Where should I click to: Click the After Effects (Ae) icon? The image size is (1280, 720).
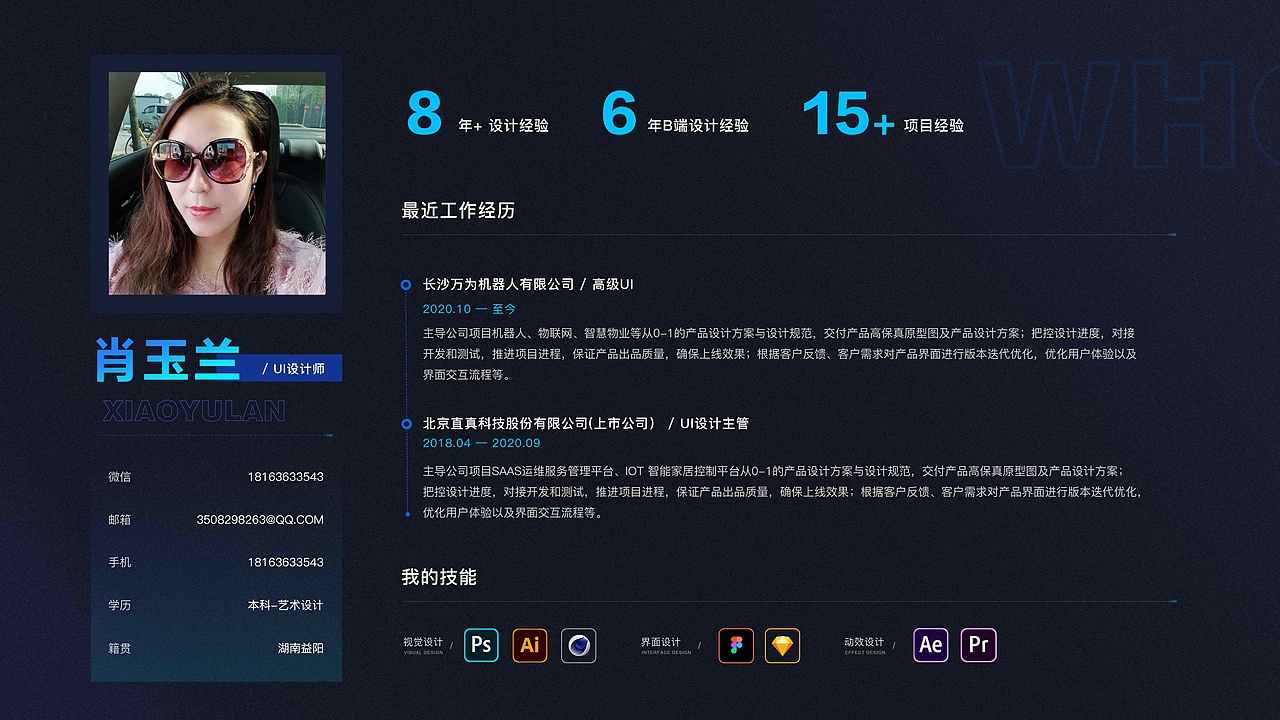point(931,645)
